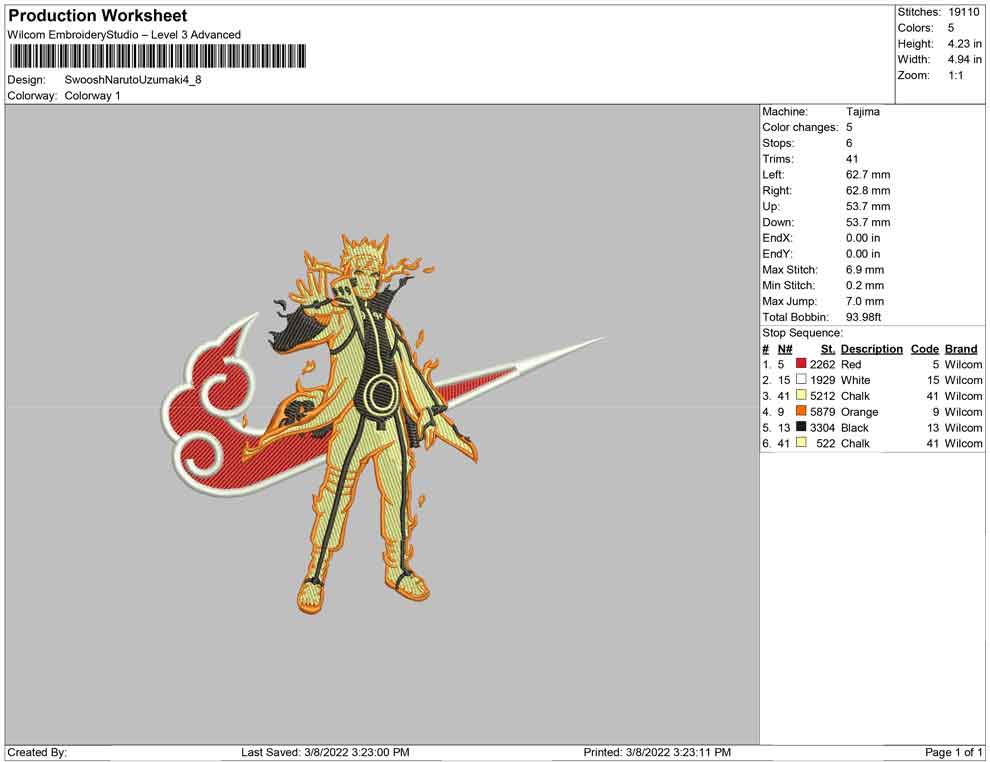Click the Right value 62.8 mm
The width and height of the screenshot is (990, 762).
pos(868,191)
